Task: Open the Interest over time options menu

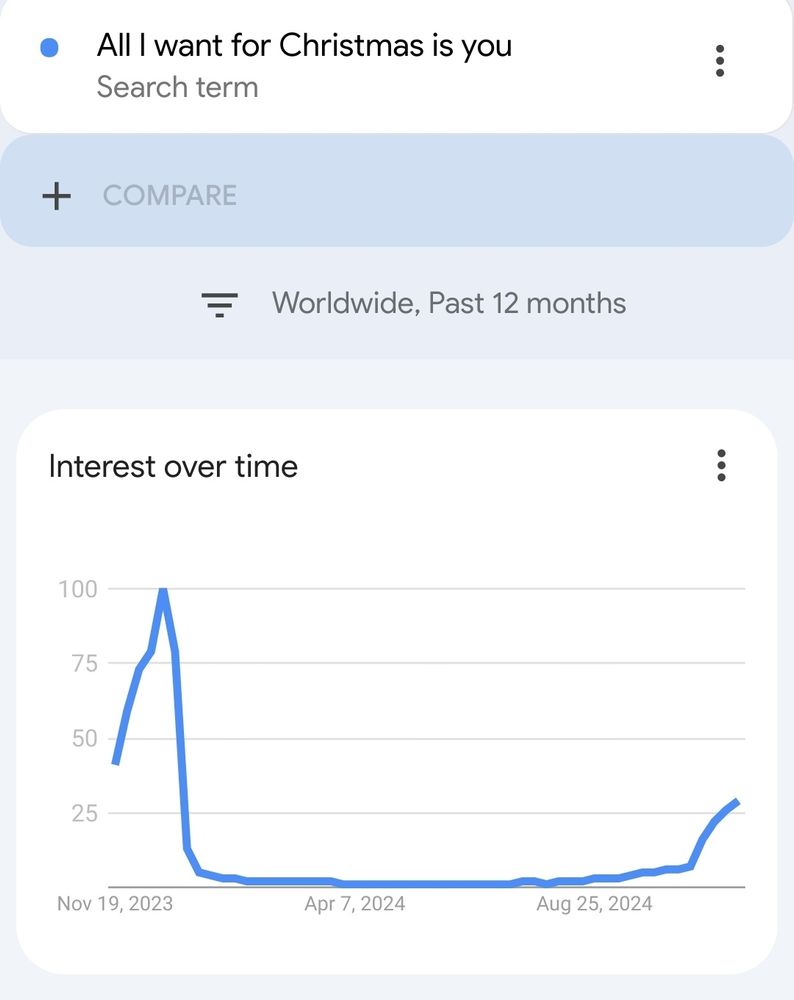Action: 719,467
